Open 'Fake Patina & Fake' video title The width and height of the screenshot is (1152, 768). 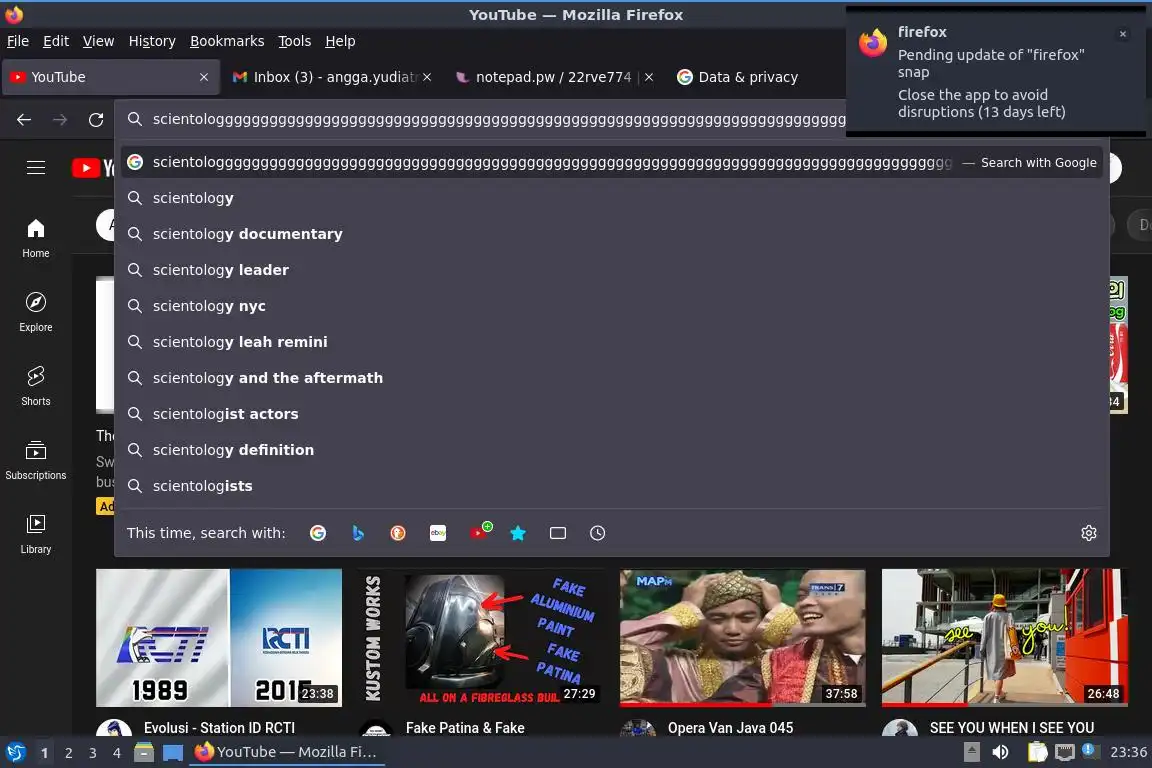[465, 728]
